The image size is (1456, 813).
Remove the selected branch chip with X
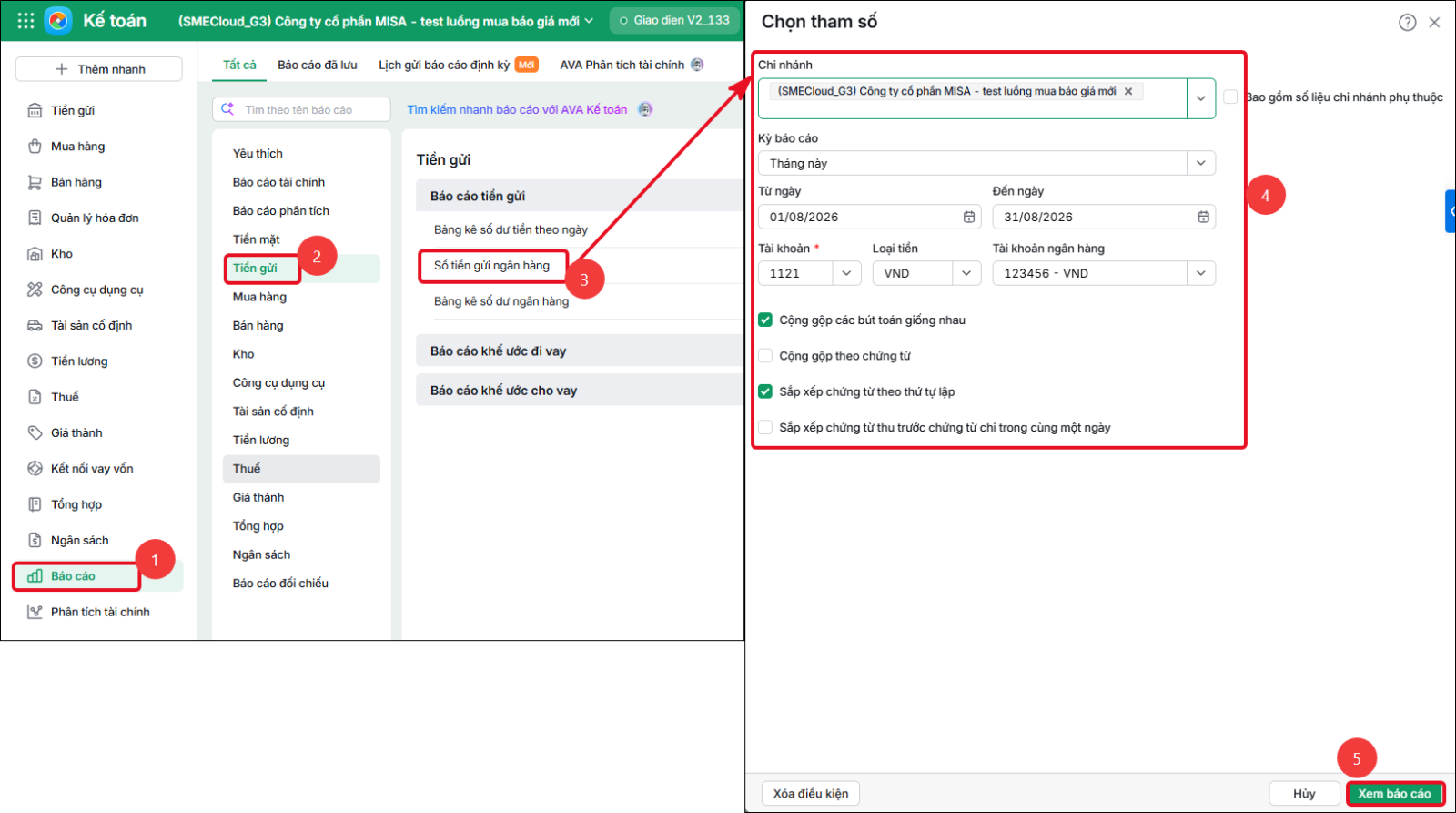[x=1128, y=91]
